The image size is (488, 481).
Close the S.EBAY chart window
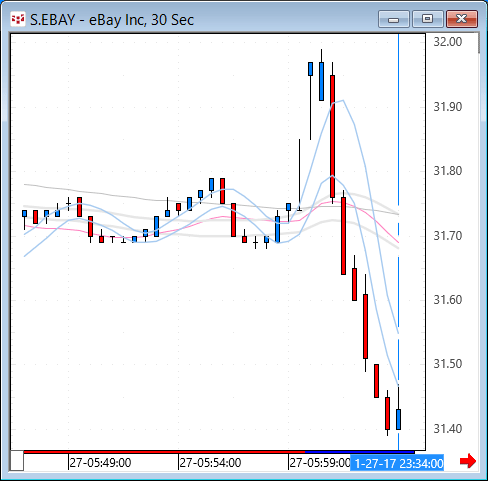tap(462, 19)
